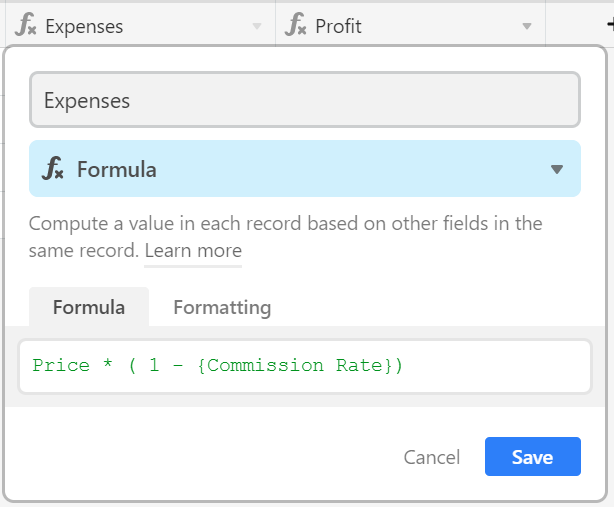Place cursor after the formula's closing parenthesis
This screenshot has width=614, height=507.
pyautogui.click(x=403, y=366)
